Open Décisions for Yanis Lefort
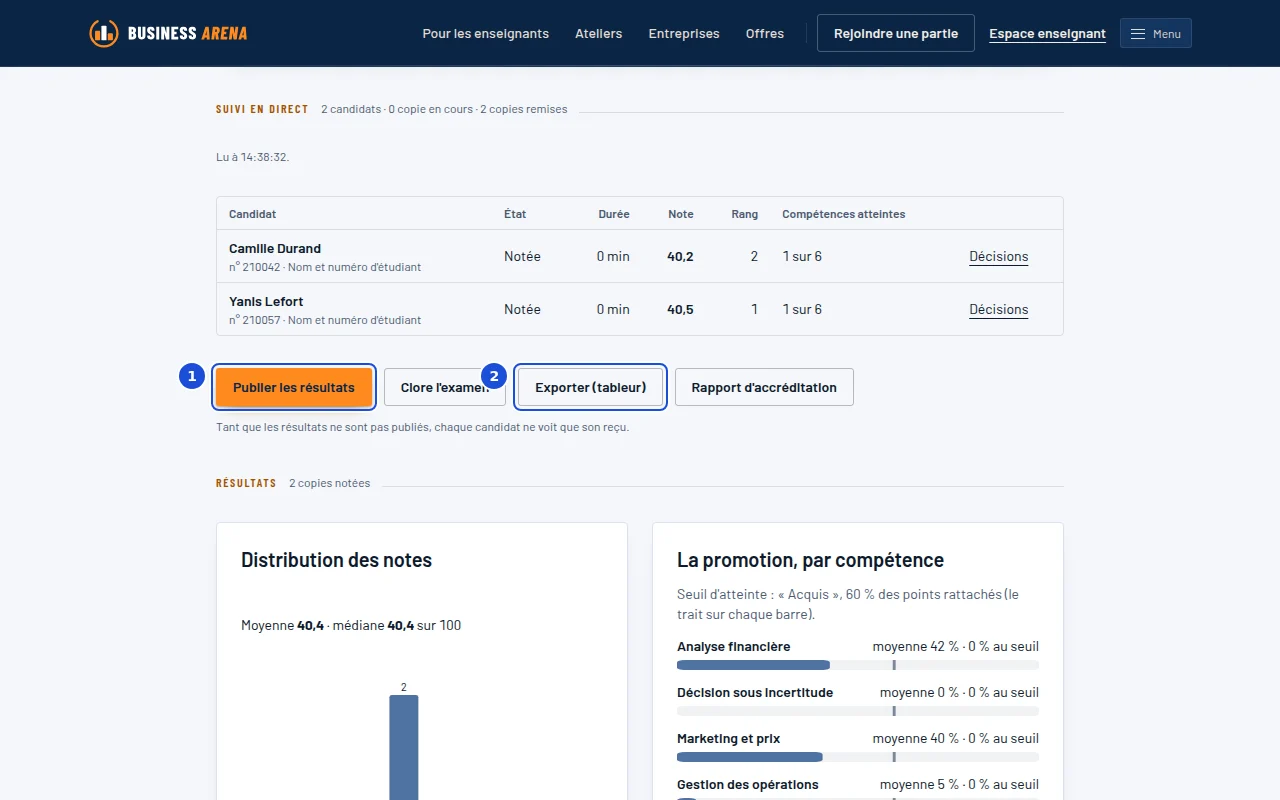This screenshot has height=800, width=1280. point(998,309)
